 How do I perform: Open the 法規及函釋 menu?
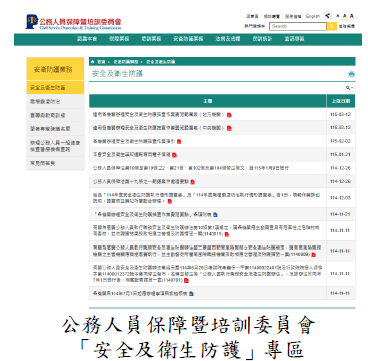point(228,39)
